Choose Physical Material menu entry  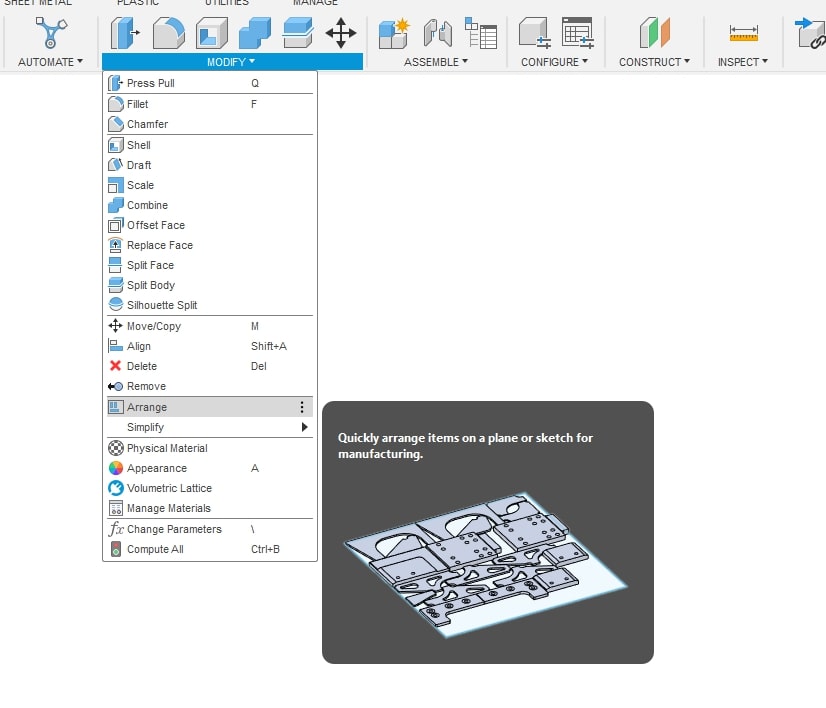(x=210, y=448)
